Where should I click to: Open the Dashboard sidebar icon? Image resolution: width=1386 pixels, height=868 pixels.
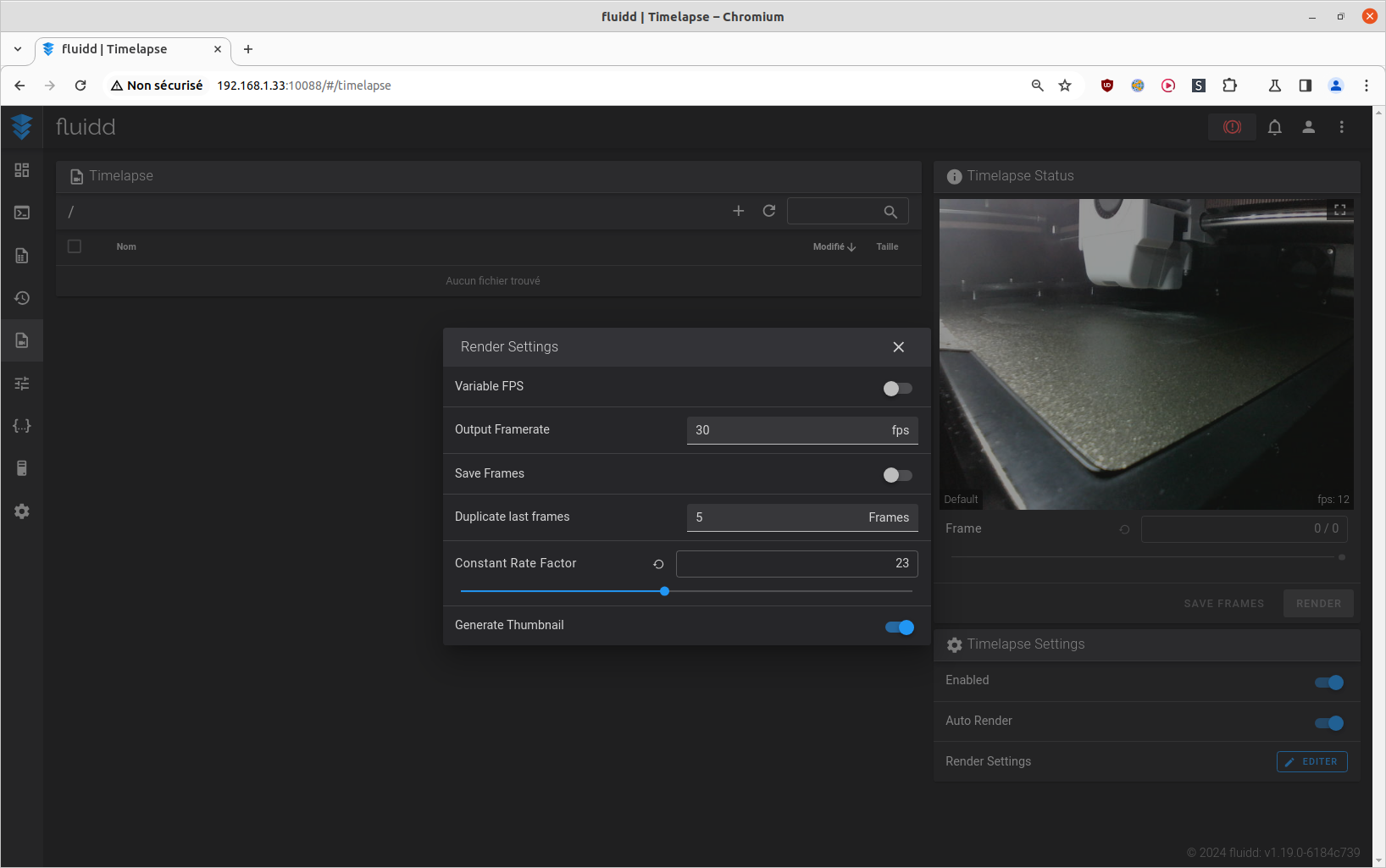pos(22,170)
